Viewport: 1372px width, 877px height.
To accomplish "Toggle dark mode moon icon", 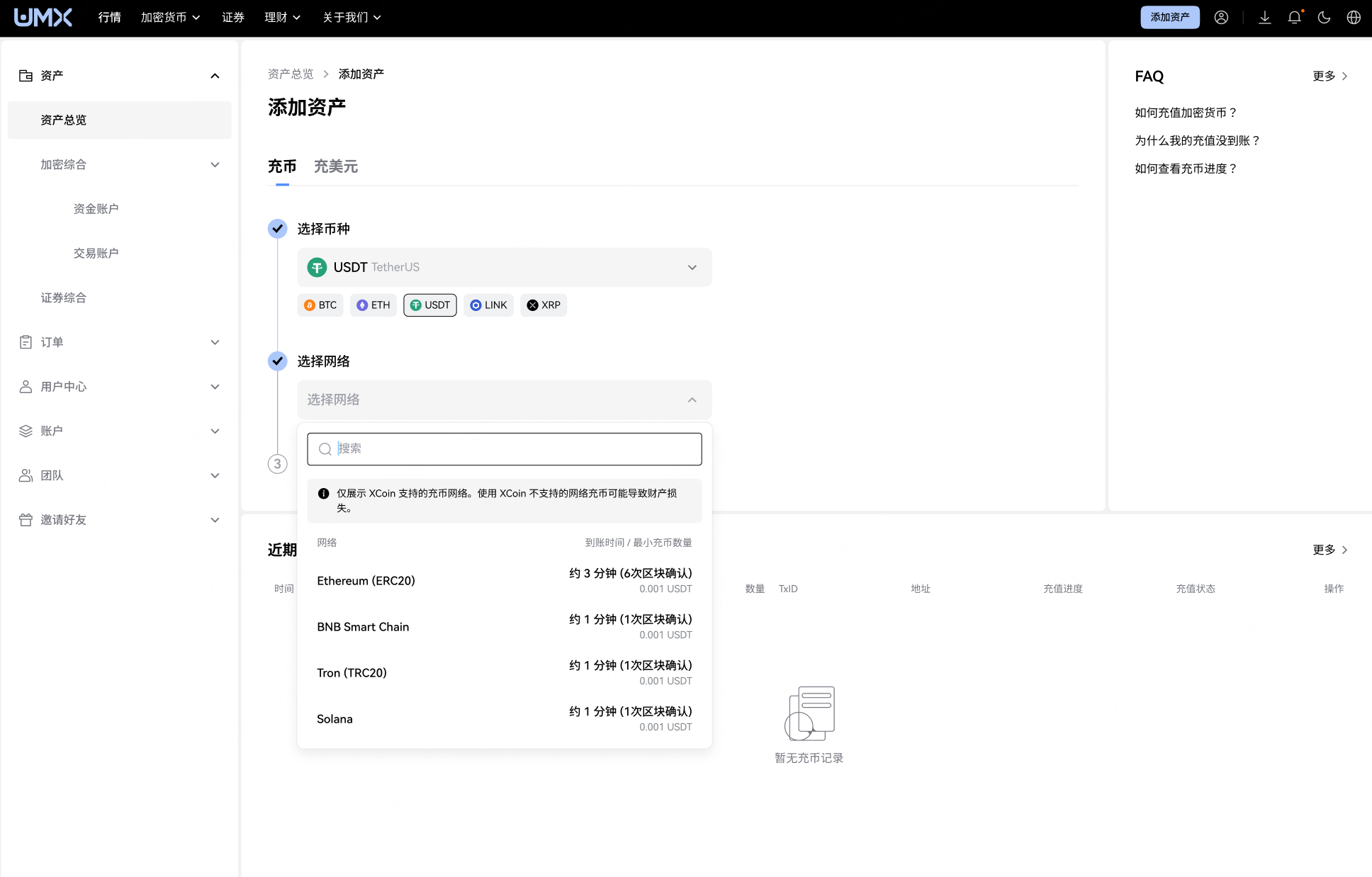I will 1324,18.
